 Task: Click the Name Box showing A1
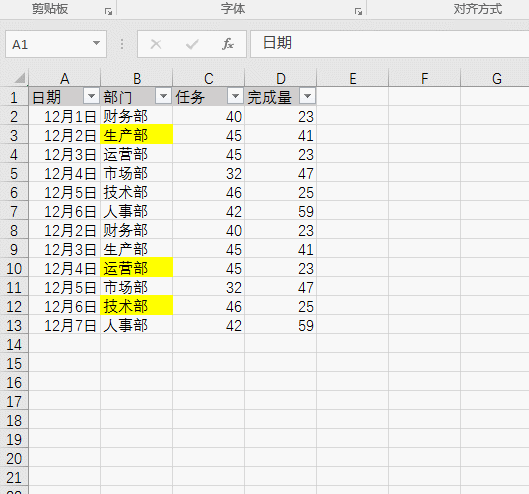point(56,44)
